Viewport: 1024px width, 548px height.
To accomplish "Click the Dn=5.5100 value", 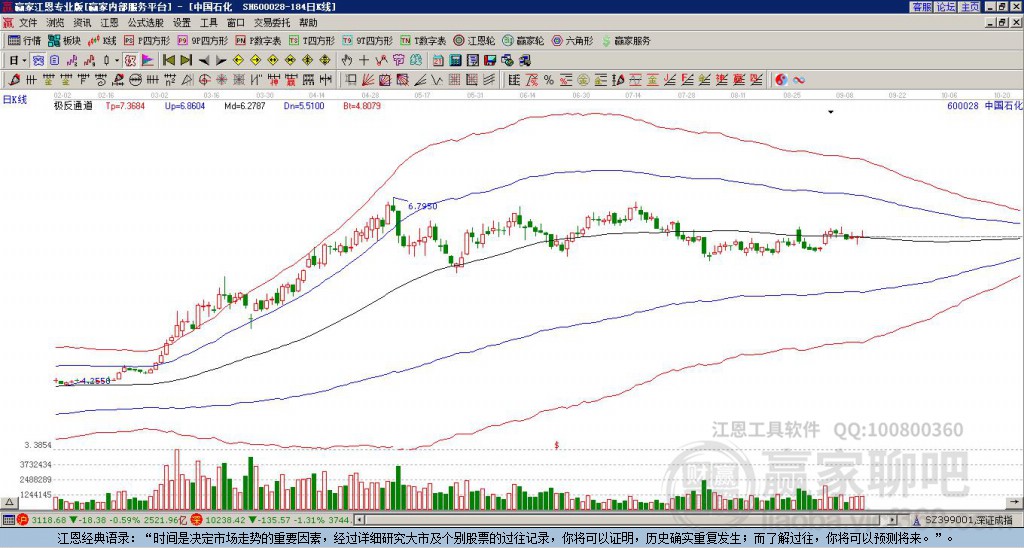I will (304, 106).
